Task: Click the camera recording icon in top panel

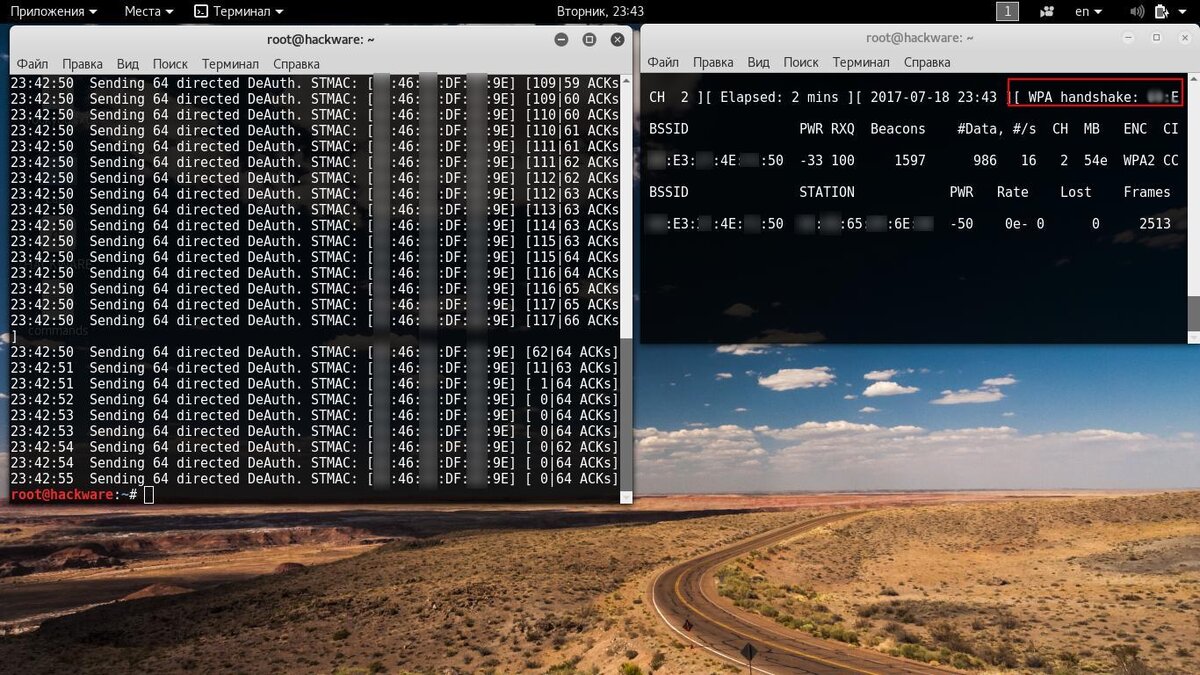Action: pyautogui.click(x=1047, y=11)
